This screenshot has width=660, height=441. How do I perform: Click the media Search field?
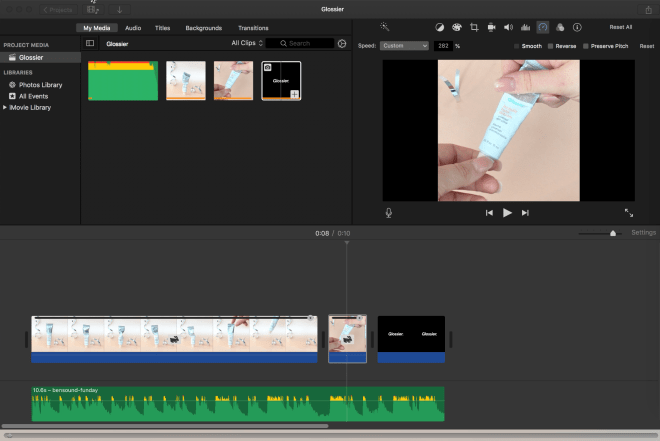[x=300, y=43]
